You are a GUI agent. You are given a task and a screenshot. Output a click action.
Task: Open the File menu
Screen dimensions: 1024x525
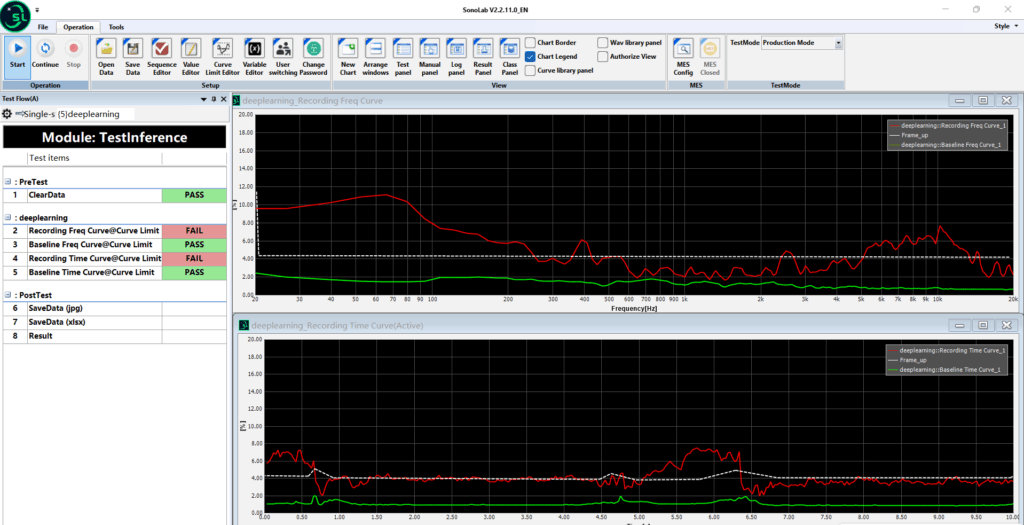(42, 27)
